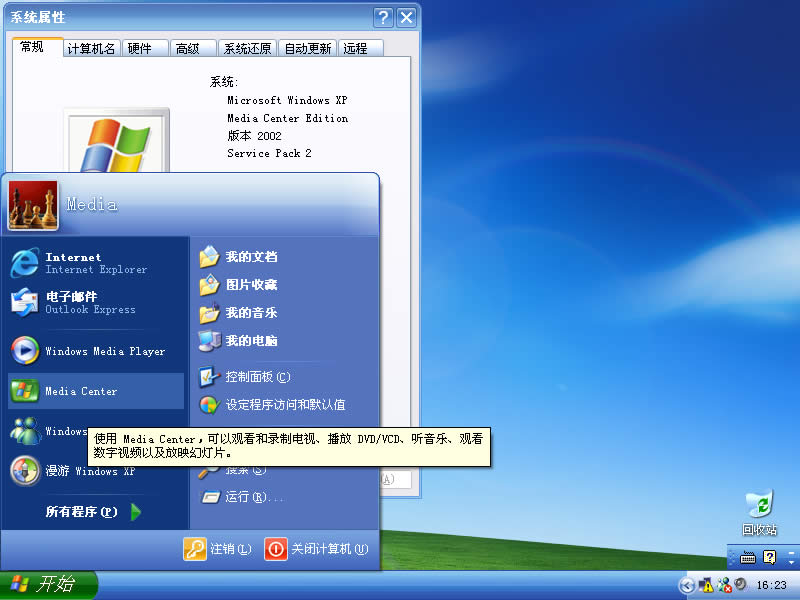
Task: Click the 开始 Start button
Action: pos(48,585)
